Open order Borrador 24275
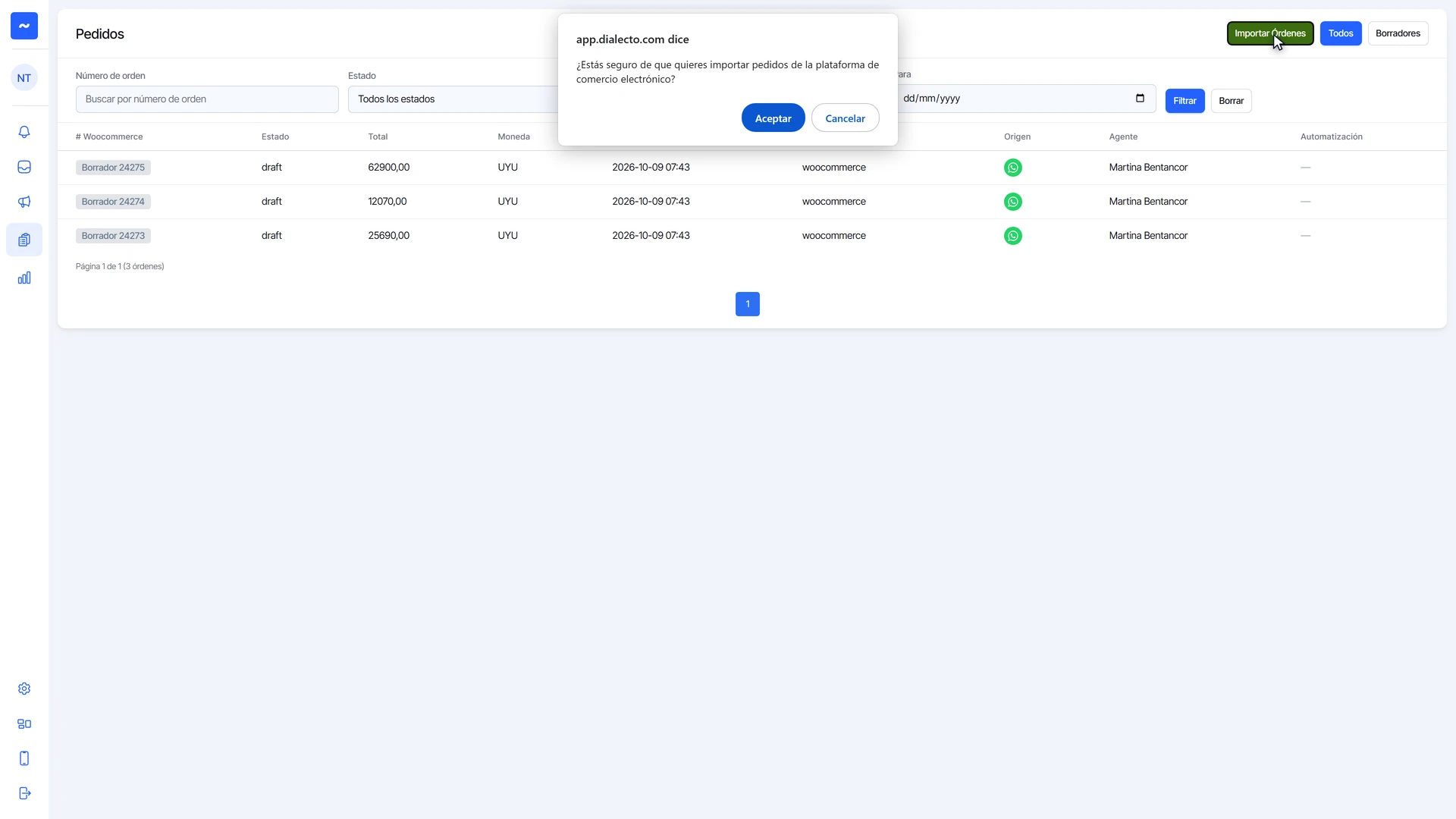Viewport: 1456px width, 819px height. point(113,168)
